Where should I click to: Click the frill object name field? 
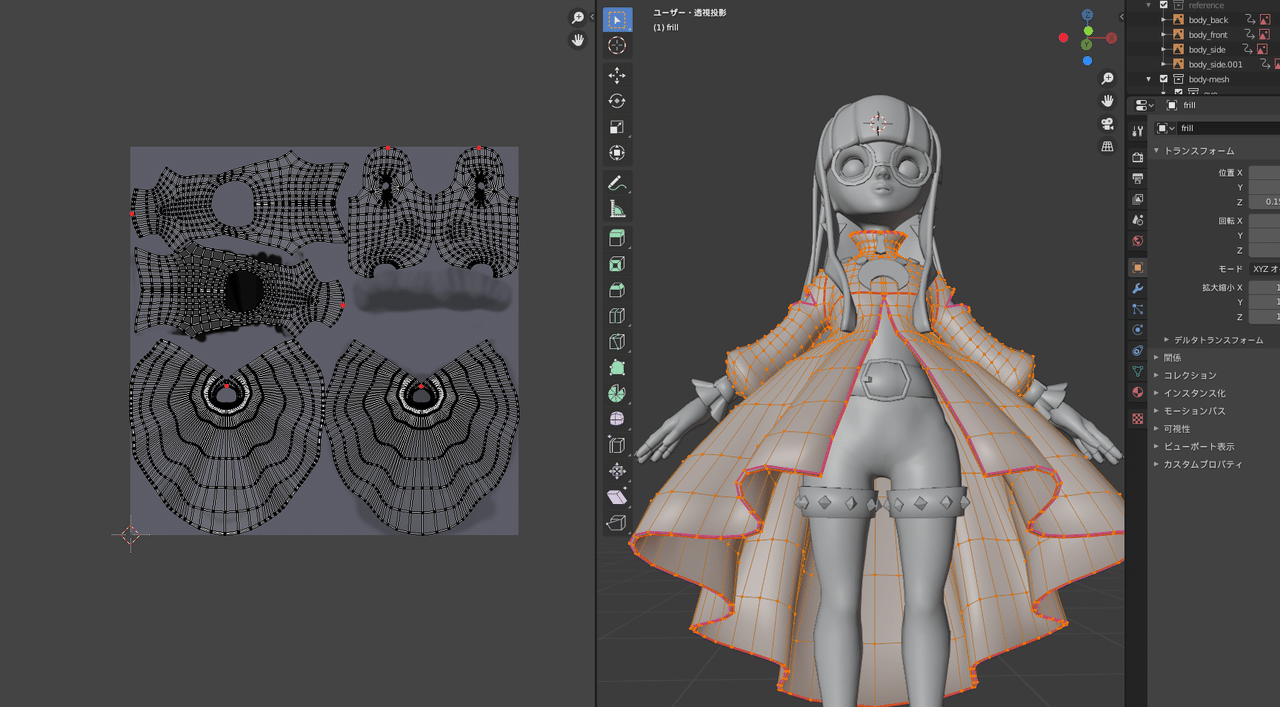[x=1229, y=128]
